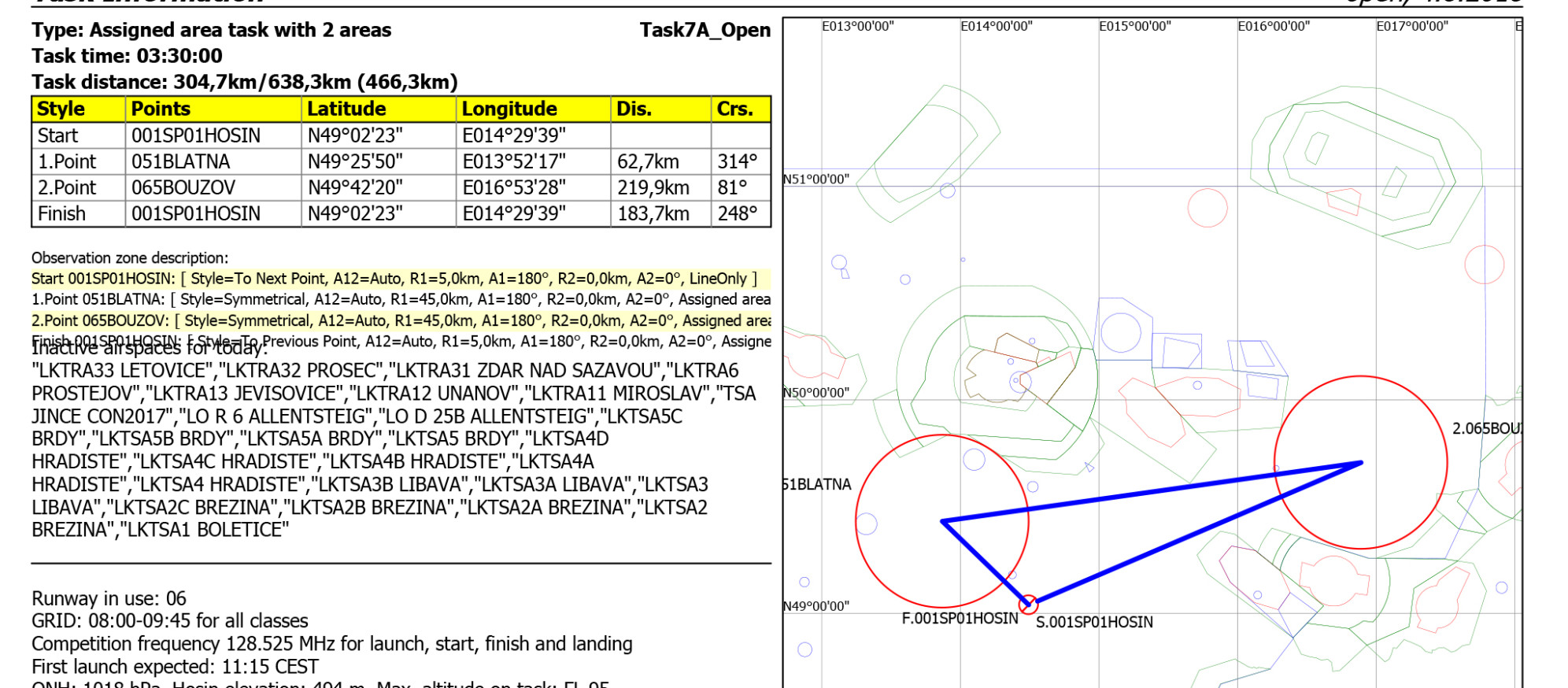Click the Task7A_Open title text
The width and height of the screenshot is (1568, 688).
(704, 30)
